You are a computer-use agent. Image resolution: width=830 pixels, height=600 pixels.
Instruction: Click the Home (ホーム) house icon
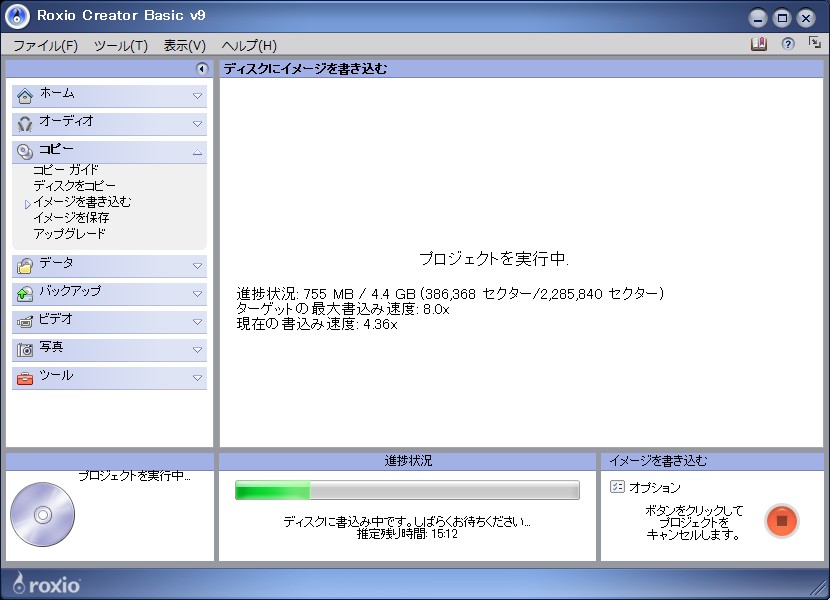point(24,96)
